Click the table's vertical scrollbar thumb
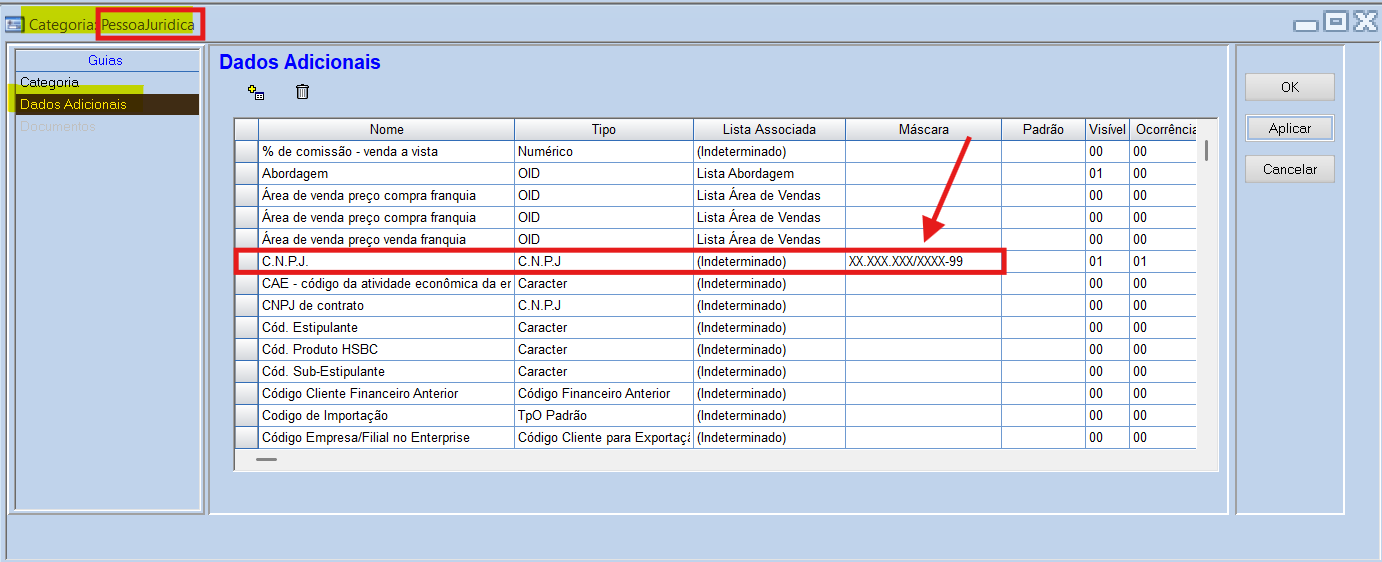 (1207, 150)
